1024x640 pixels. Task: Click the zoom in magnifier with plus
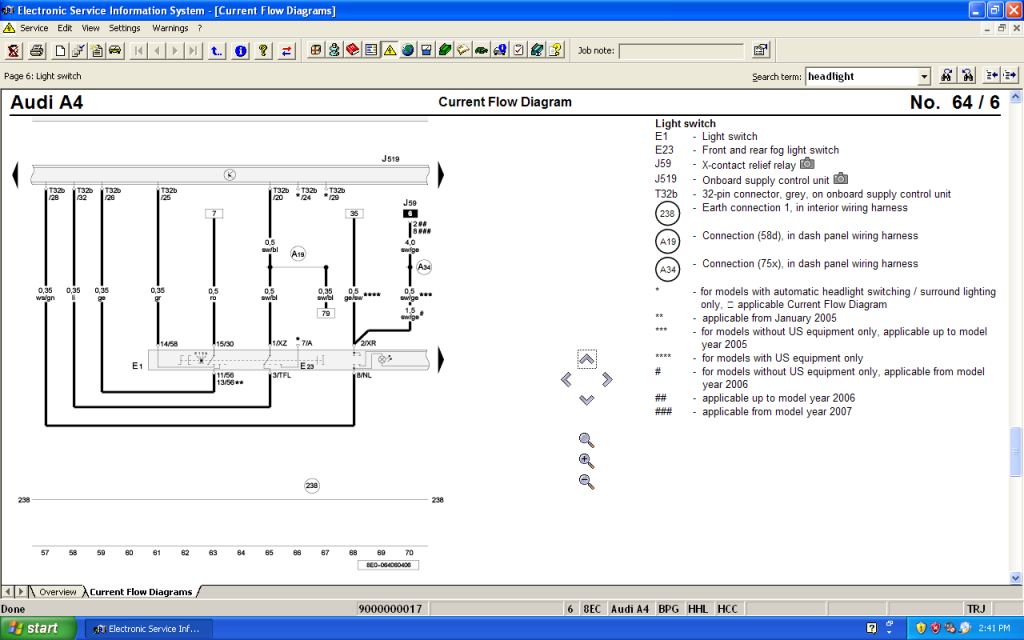tap(586, 461)
